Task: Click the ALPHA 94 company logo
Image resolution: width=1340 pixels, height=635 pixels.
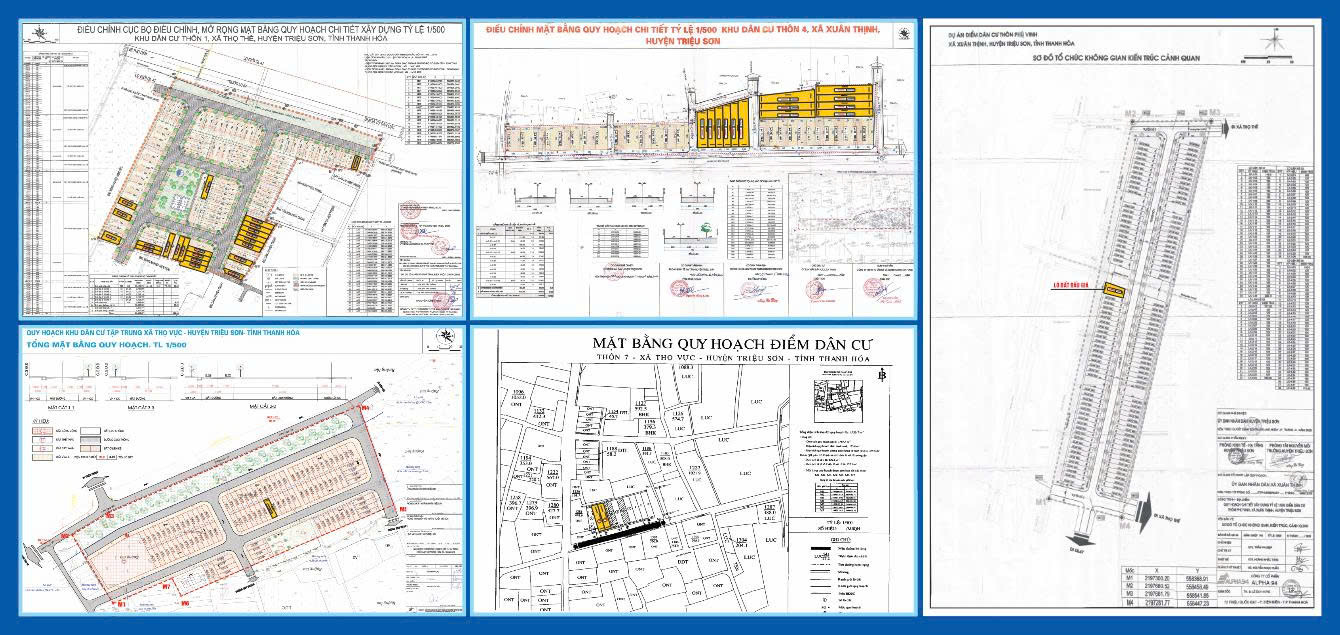Action: coord(1234,580)
